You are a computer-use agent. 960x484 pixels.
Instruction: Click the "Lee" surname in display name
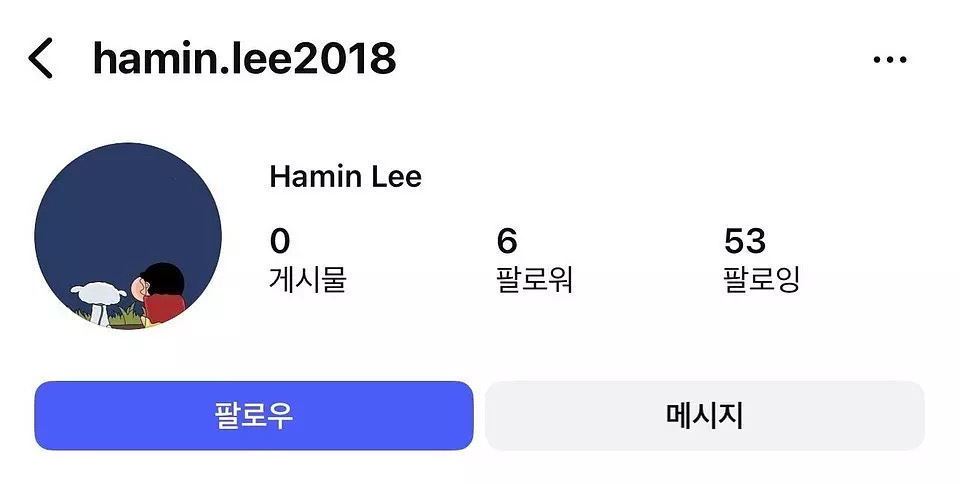397,177
